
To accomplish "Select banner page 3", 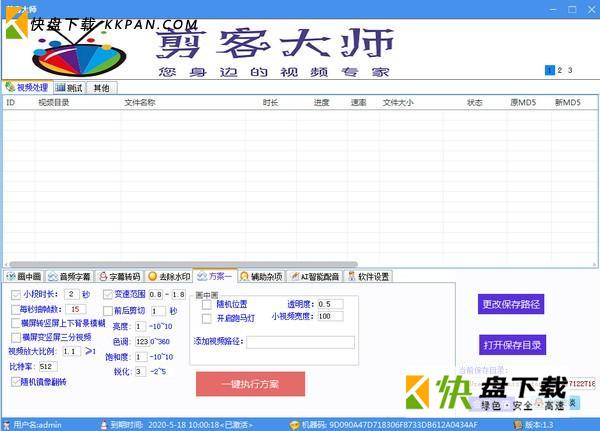I will point(570,70).
